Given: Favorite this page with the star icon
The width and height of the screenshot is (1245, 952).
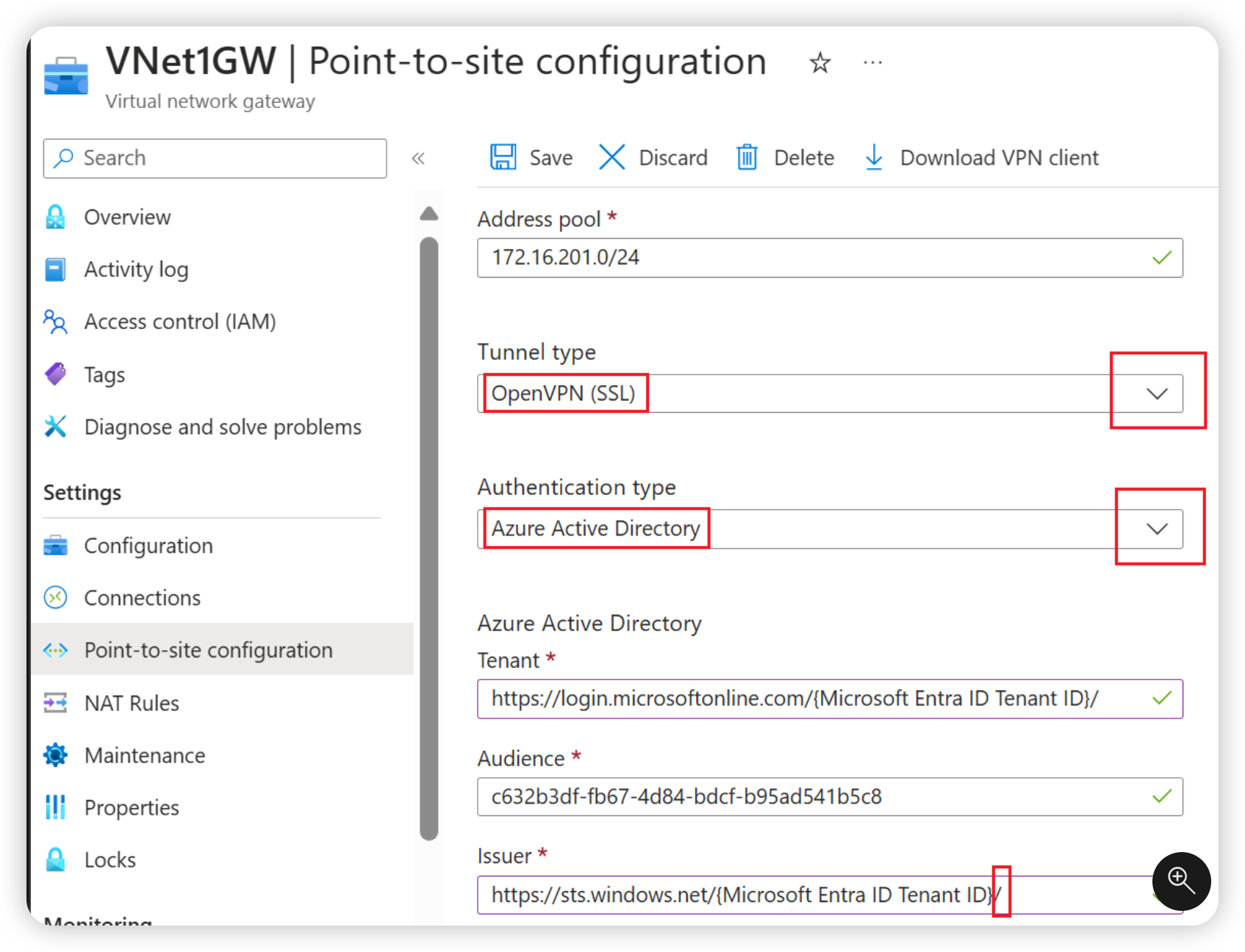Looking at the screenshot, I should coord(819,63).
